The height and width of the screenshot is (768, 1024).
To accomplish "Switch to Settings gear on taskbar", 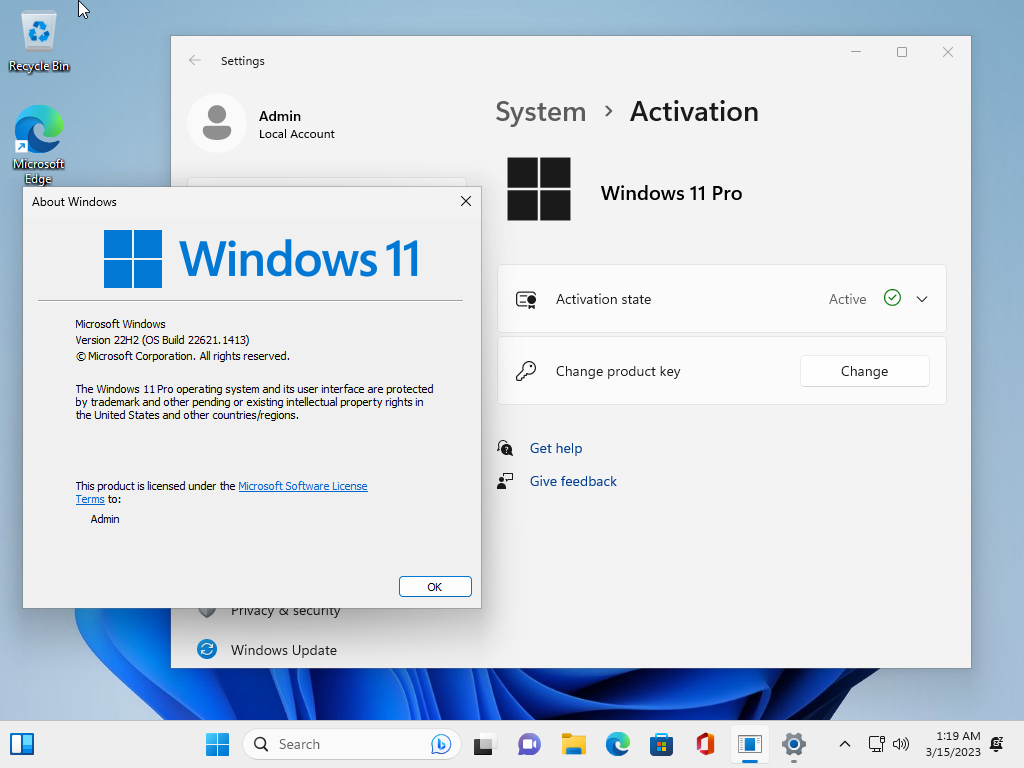I will (793, 744).
